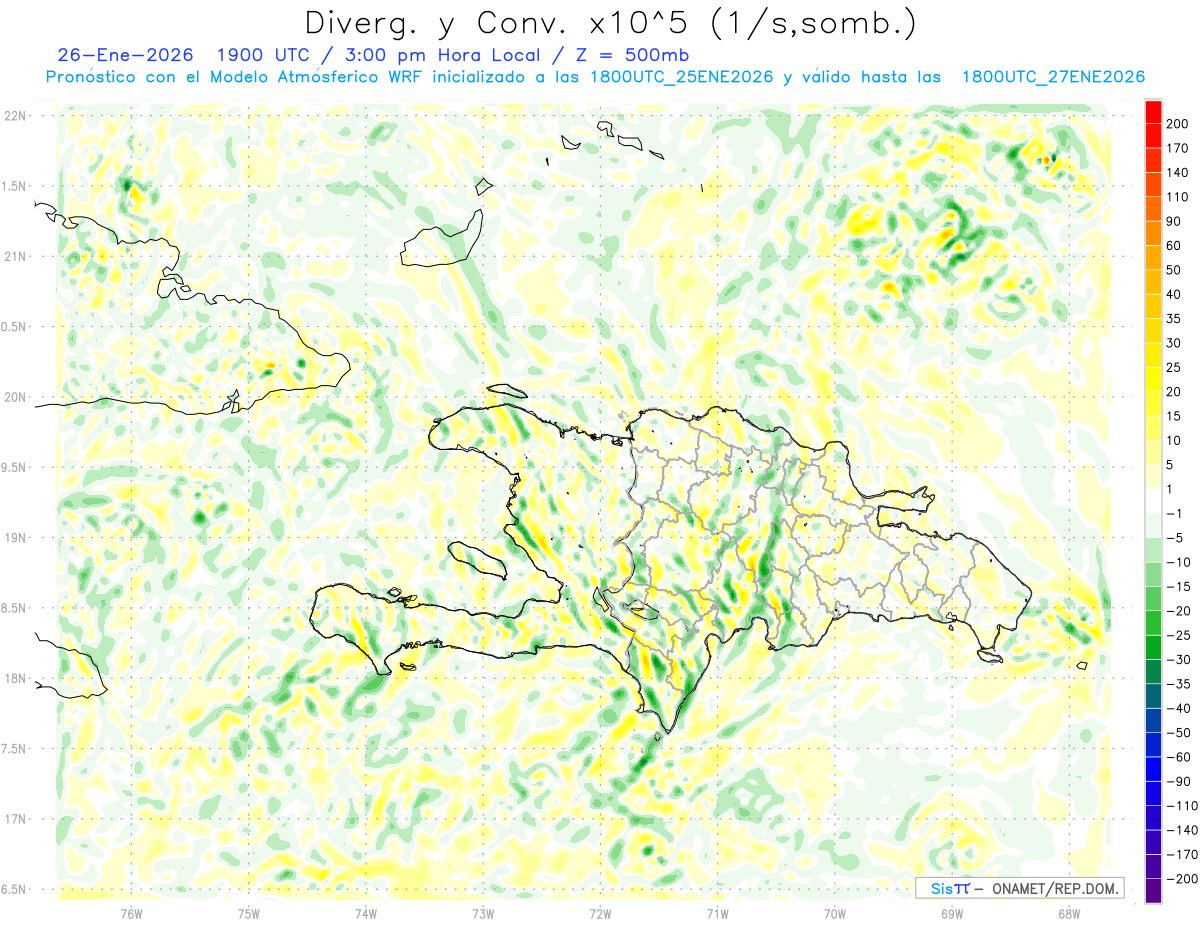Click the '72W' longitude label
The width and height of the screenshot is (1200, 927).
(600, 913)
